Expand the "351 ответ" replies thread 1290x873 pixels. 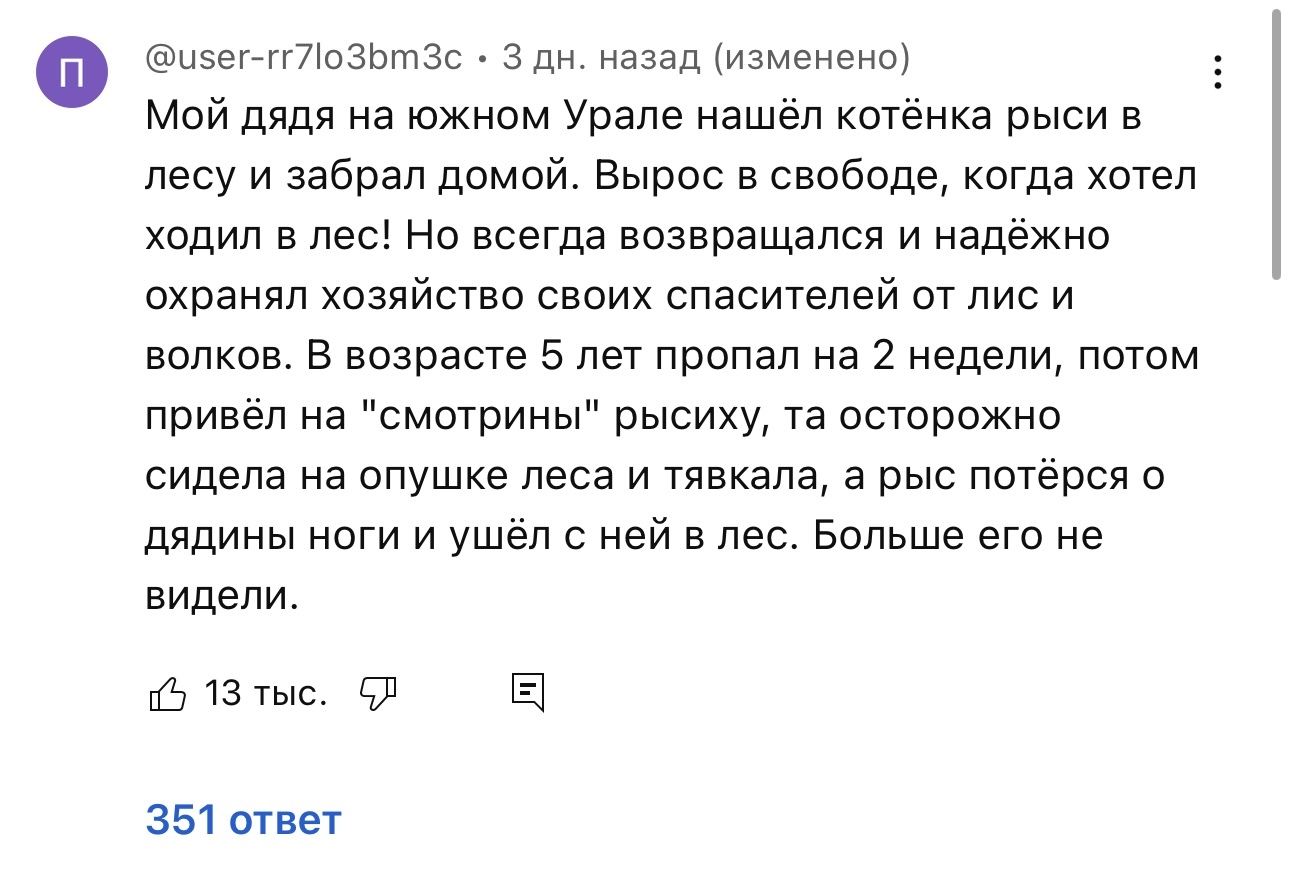pos(243,820)
